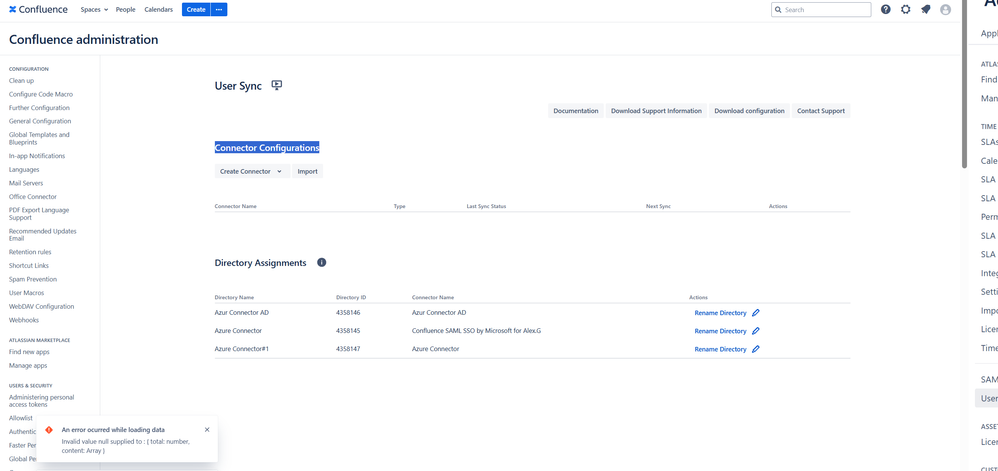
Task: Open User Macros in the sidebar
Action: click(27, 293)
